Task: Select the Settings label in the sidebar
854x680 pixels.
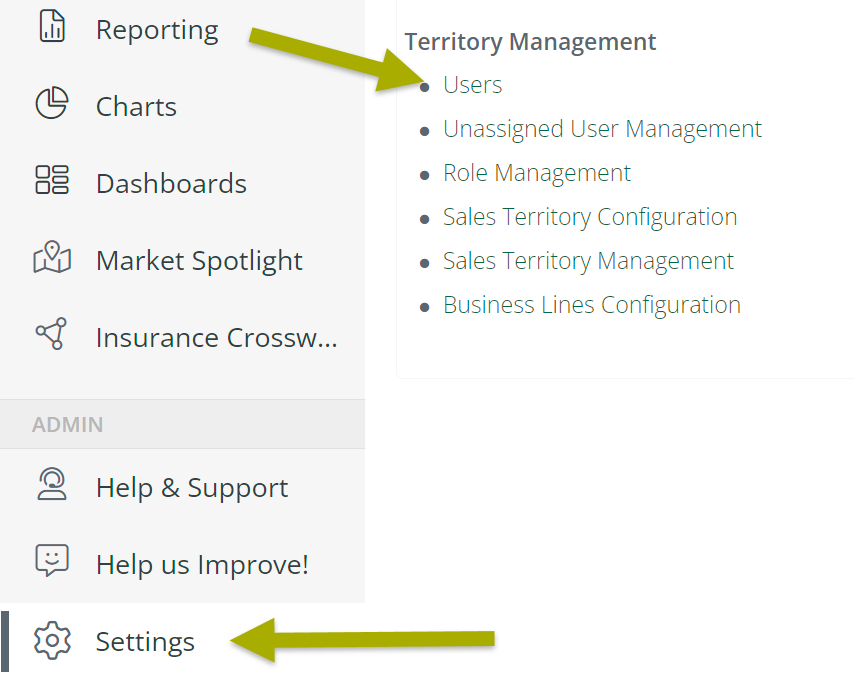Action: pyautogui.click(x=145, y=641)
